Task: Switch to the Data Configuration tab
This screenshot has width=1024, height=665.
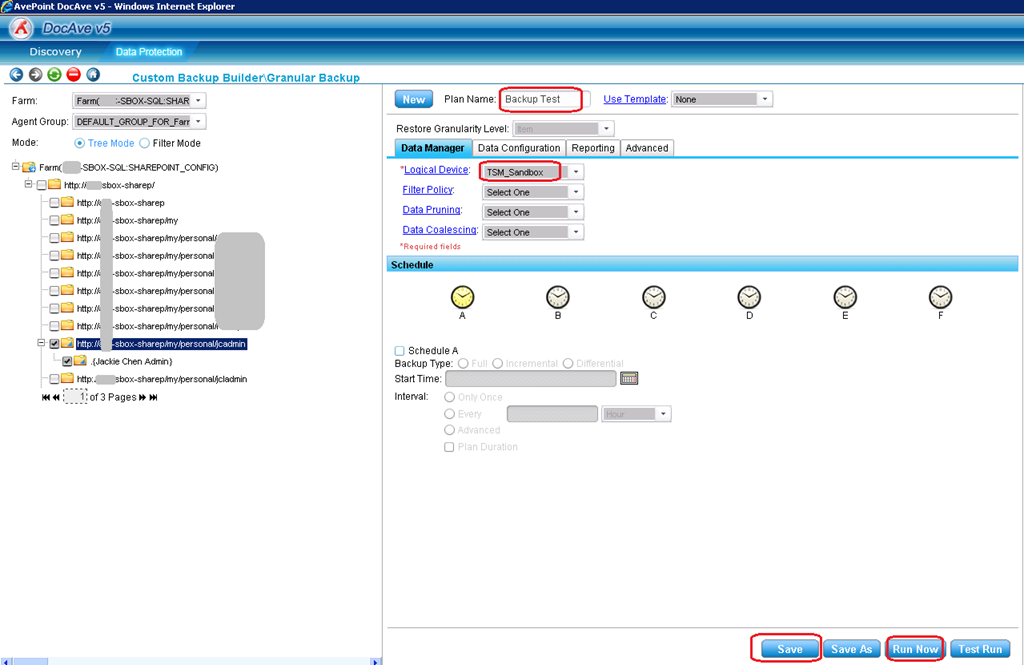Action: pyautogui.click(x=518, y=148)
